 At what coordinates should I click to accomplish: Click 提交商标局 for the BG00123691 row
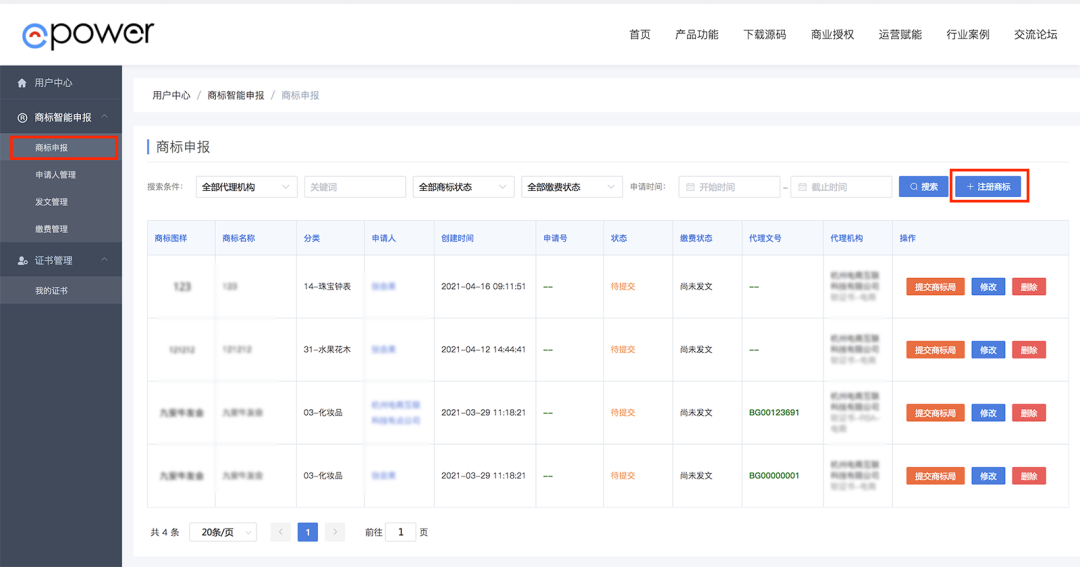pos(935,413)
